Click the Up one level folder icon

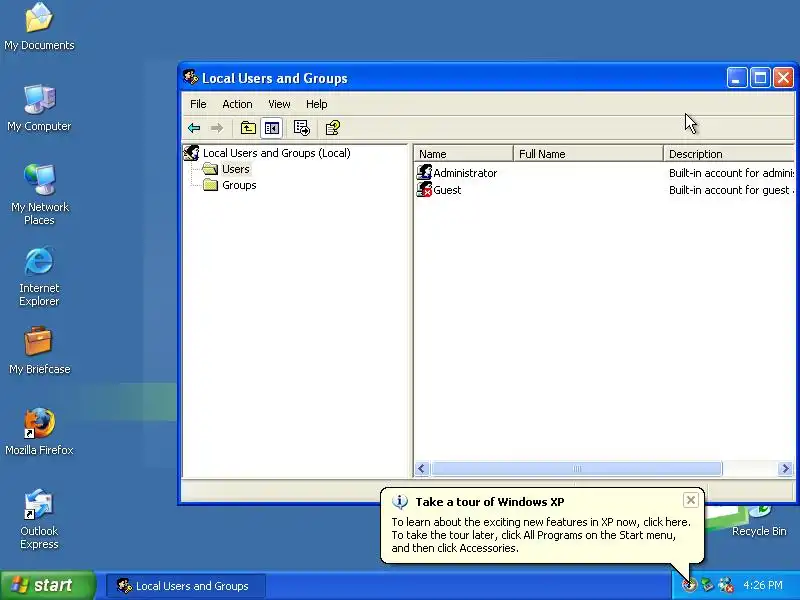248,128
